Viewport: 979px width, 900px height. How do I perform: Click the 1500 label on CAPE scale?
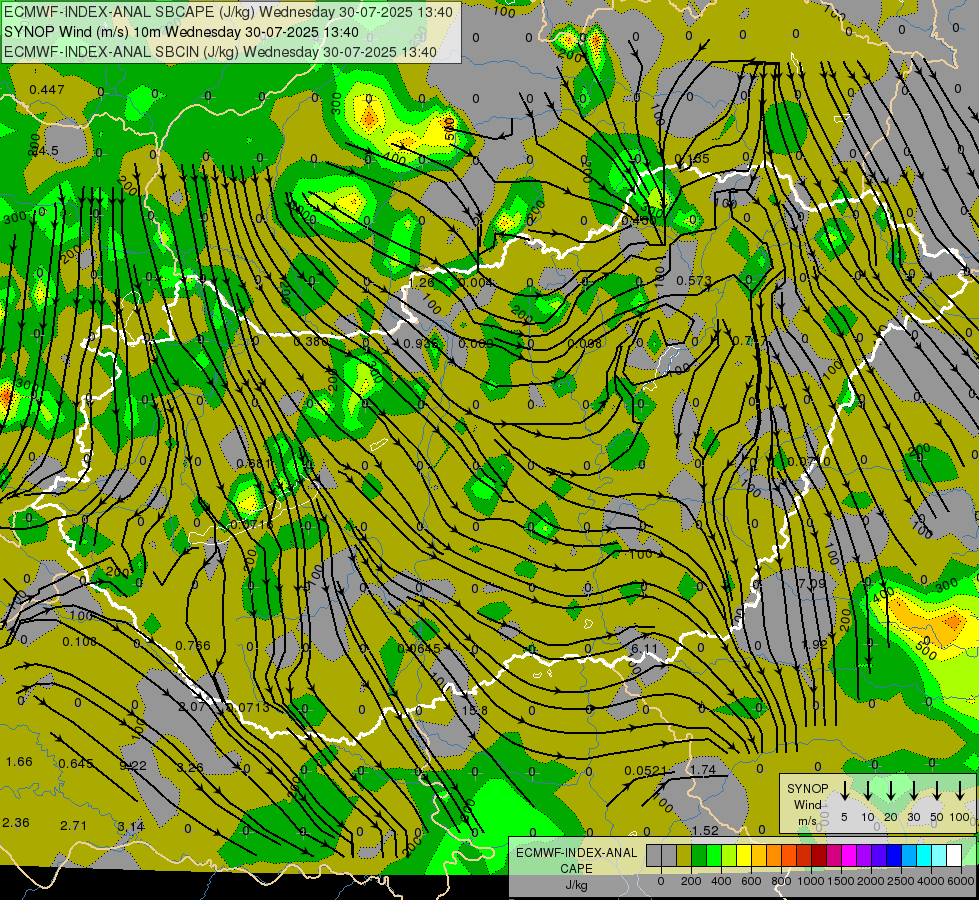840,881
